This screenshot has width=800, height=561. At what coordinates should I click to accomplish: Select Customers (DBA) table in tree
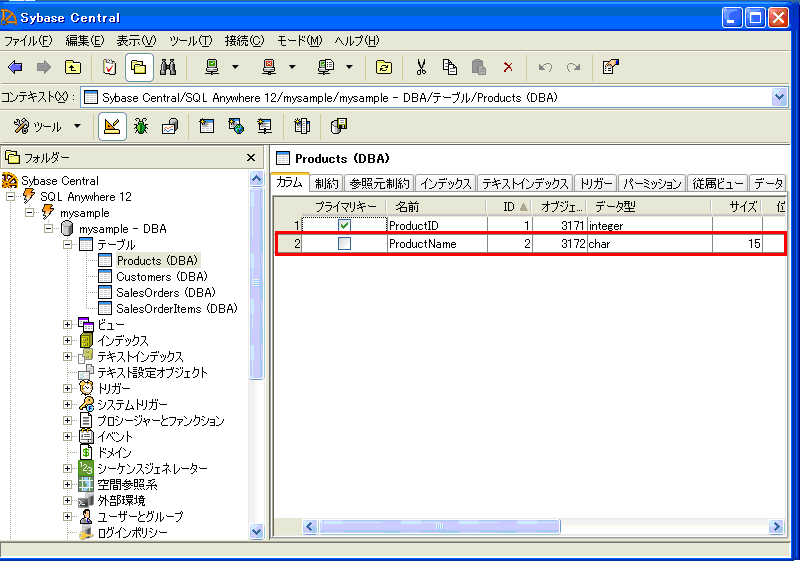[161, 277]
